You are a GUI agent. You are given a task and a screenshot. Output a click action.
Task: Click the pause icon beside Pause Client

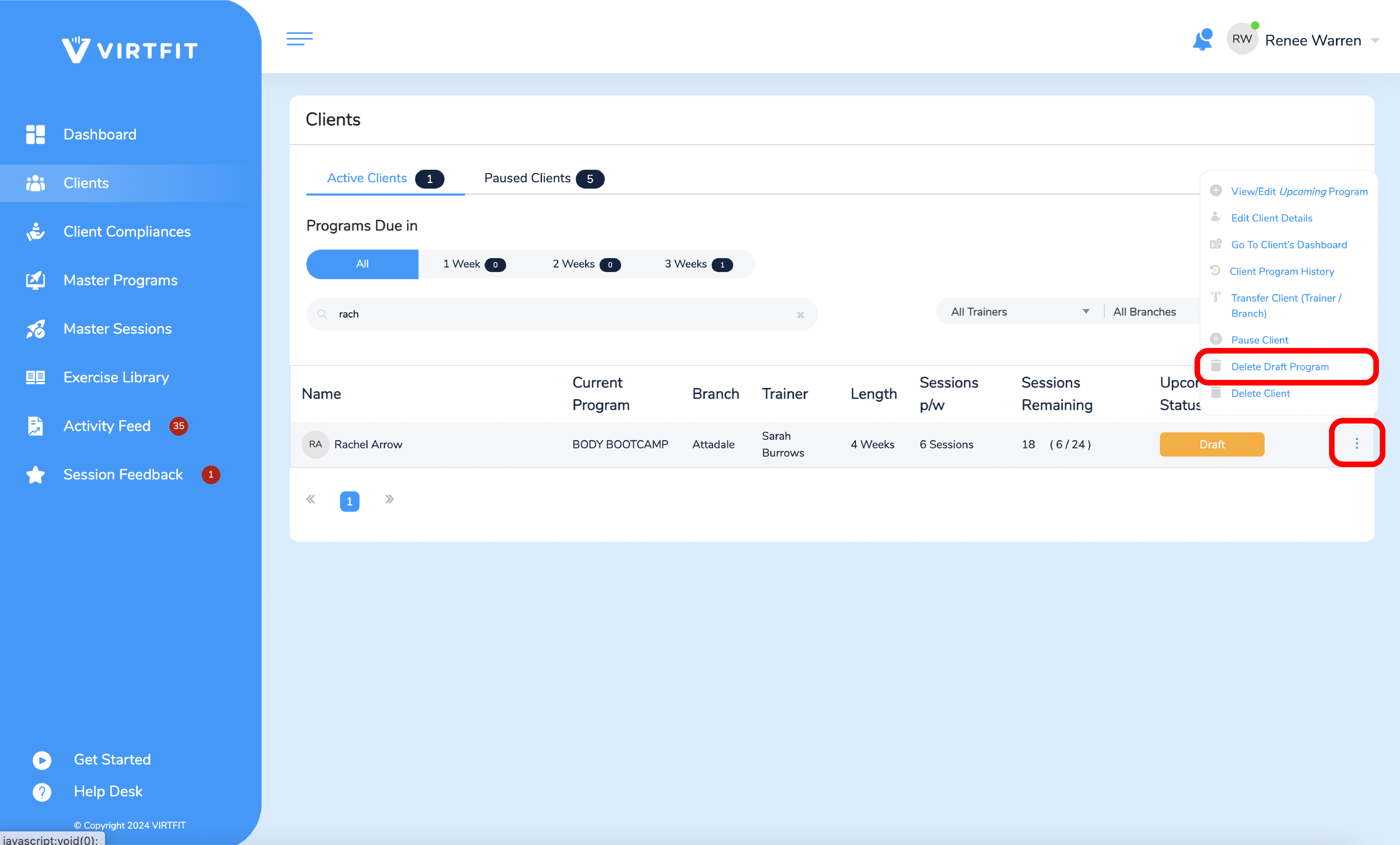pos(1216,339)
